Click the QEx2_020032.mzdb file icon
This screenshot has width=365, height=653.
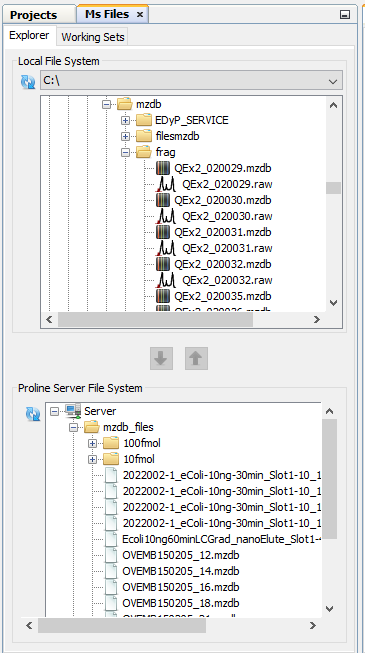[163, 264]
